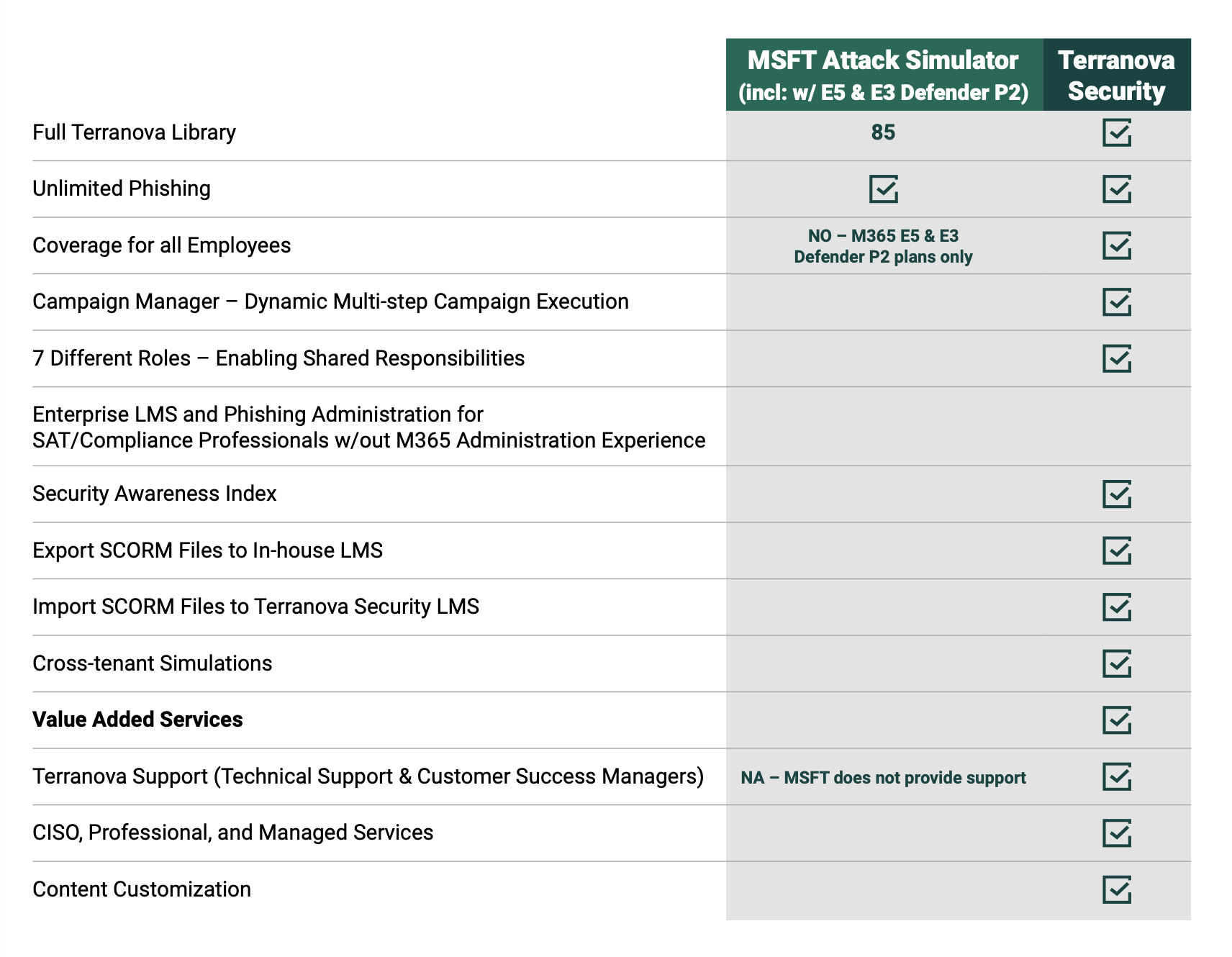
Task: Click 'Export SCORM Files to In-house LMS'
Action: pyautogui.click(x=208, y=550)
